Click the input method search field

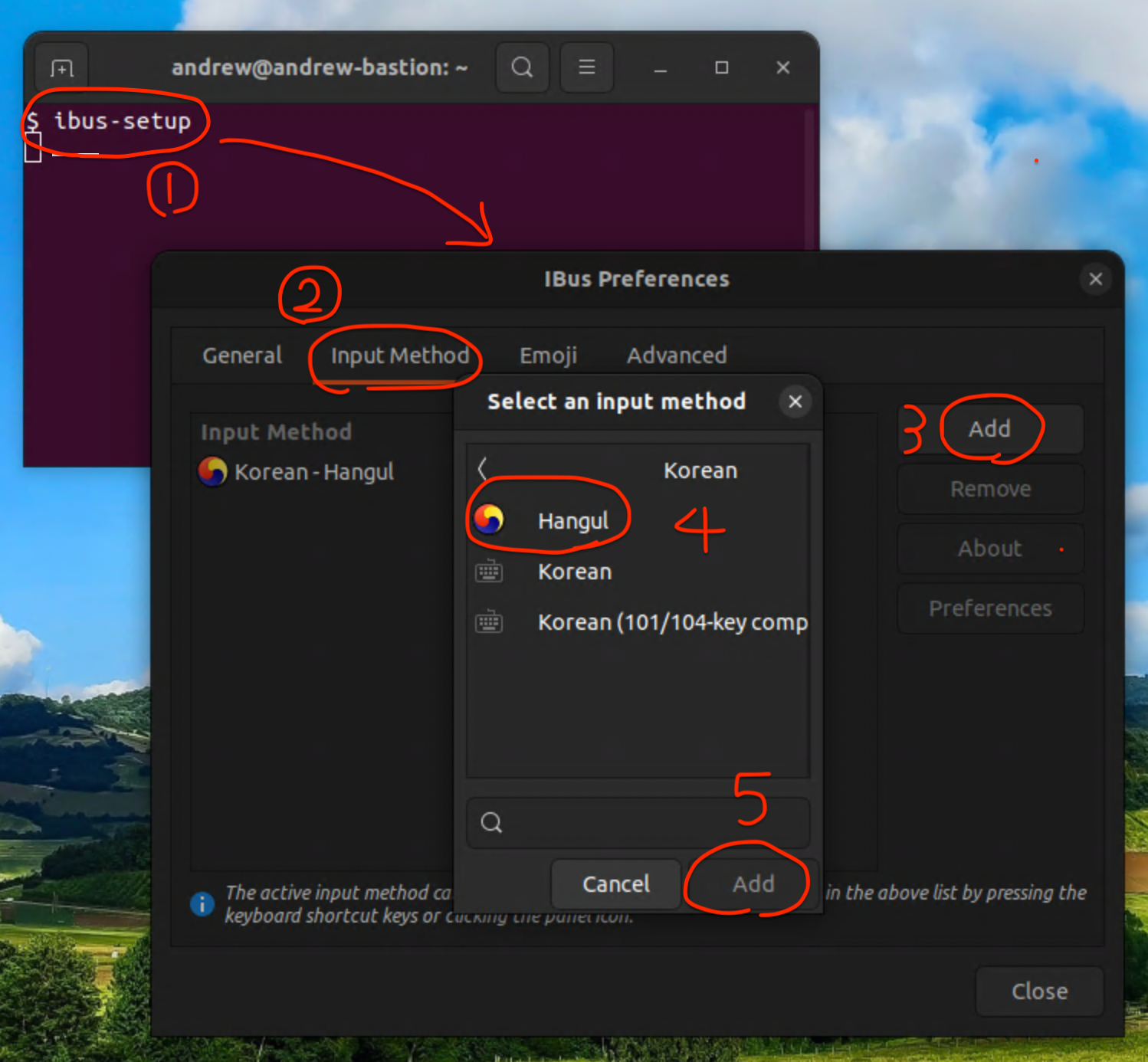(638, 823)
